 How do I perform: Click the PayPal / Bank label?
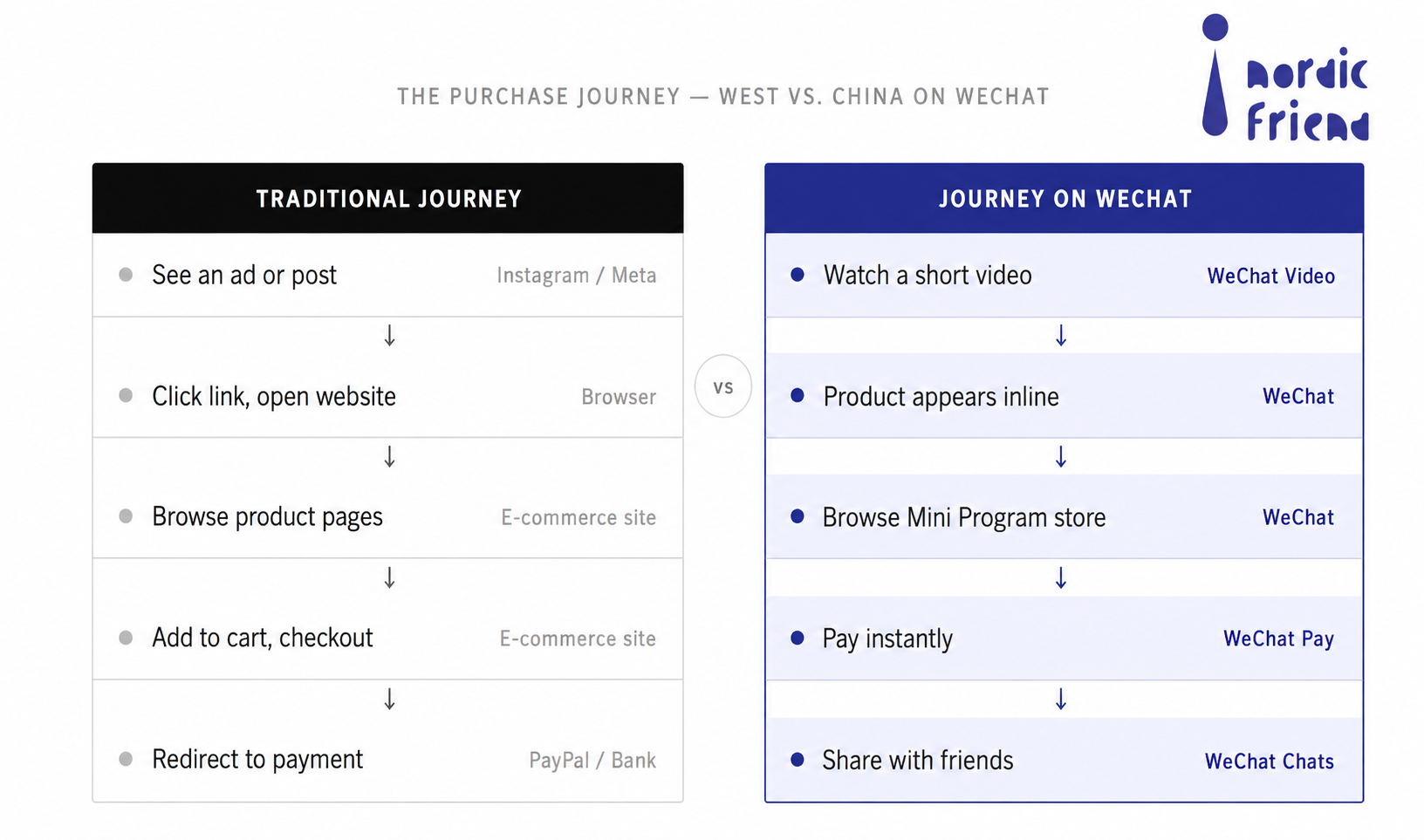592,761
